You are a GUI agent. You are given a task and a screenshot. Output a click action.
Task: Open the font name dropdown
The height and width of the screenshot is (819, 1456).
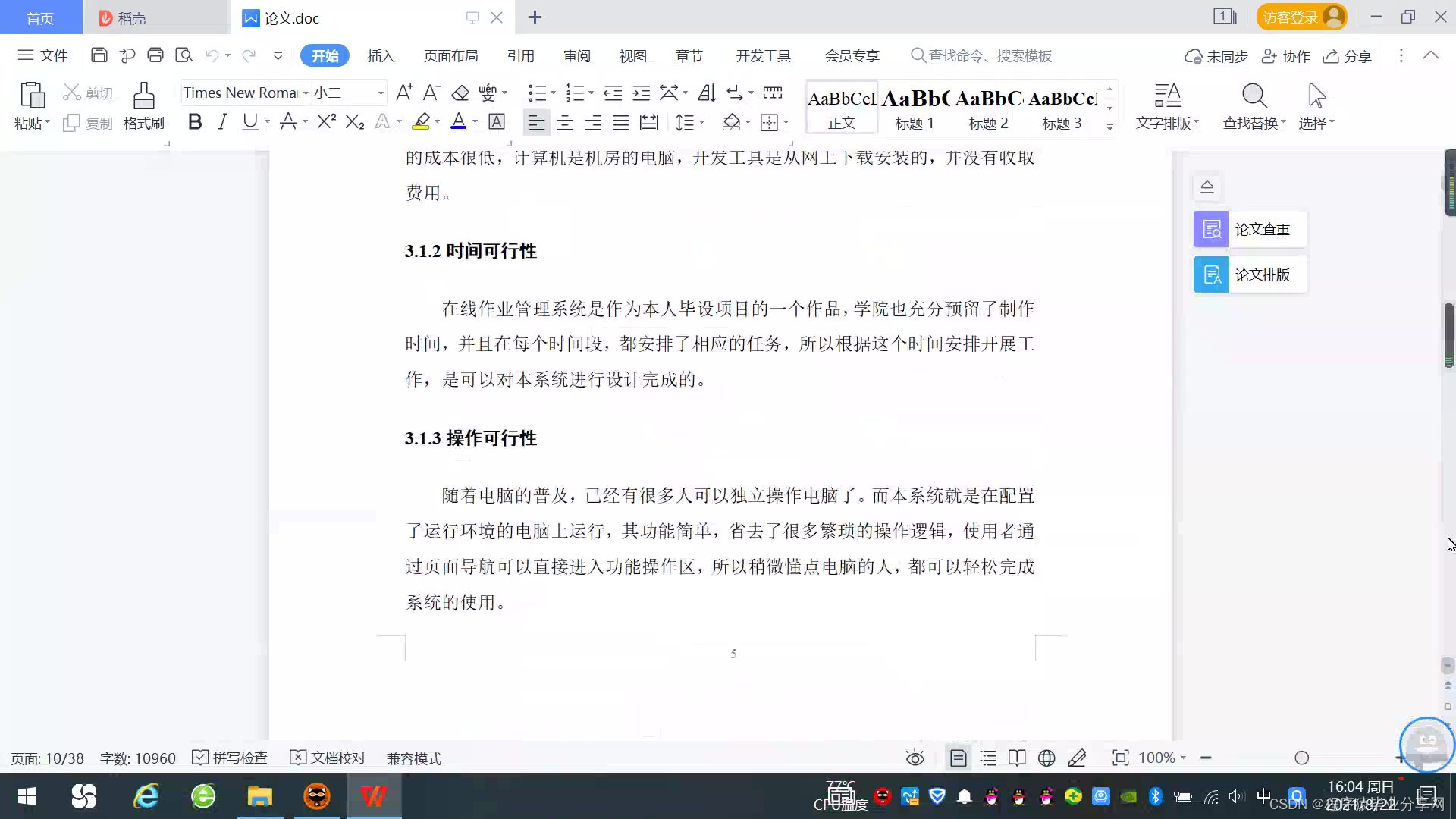pos(306,93)
